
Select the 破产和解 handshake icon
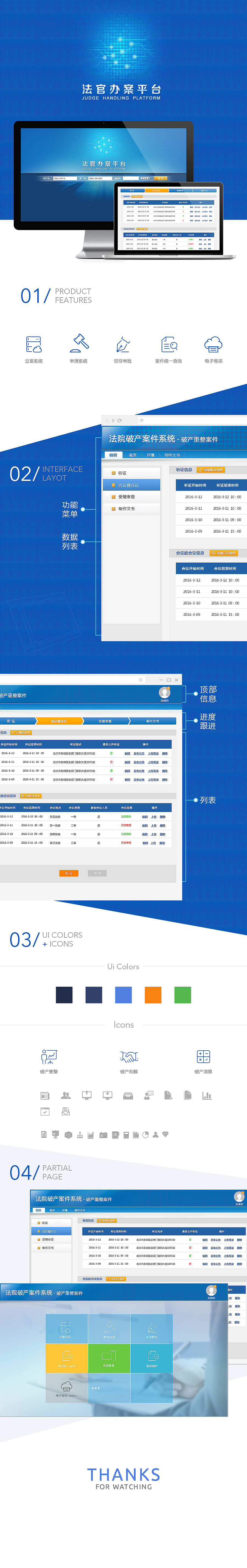(x=129, y=1057)
